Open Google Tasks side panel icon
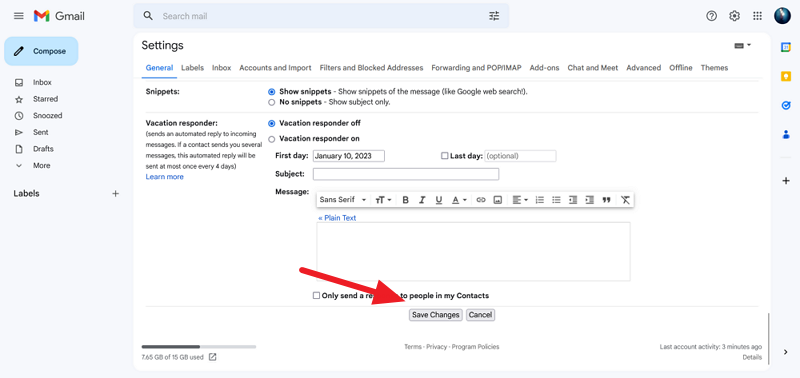The width and height of the screenshot is (800, 378). [786, 105]
